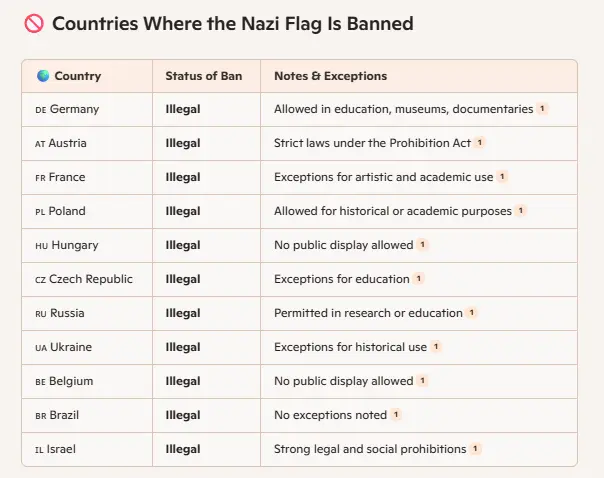The width and height of the screenshot is (604, 478).
Task: Click citation badge on the Russia row
Action: pyautogui.click(x=472, y=313)
